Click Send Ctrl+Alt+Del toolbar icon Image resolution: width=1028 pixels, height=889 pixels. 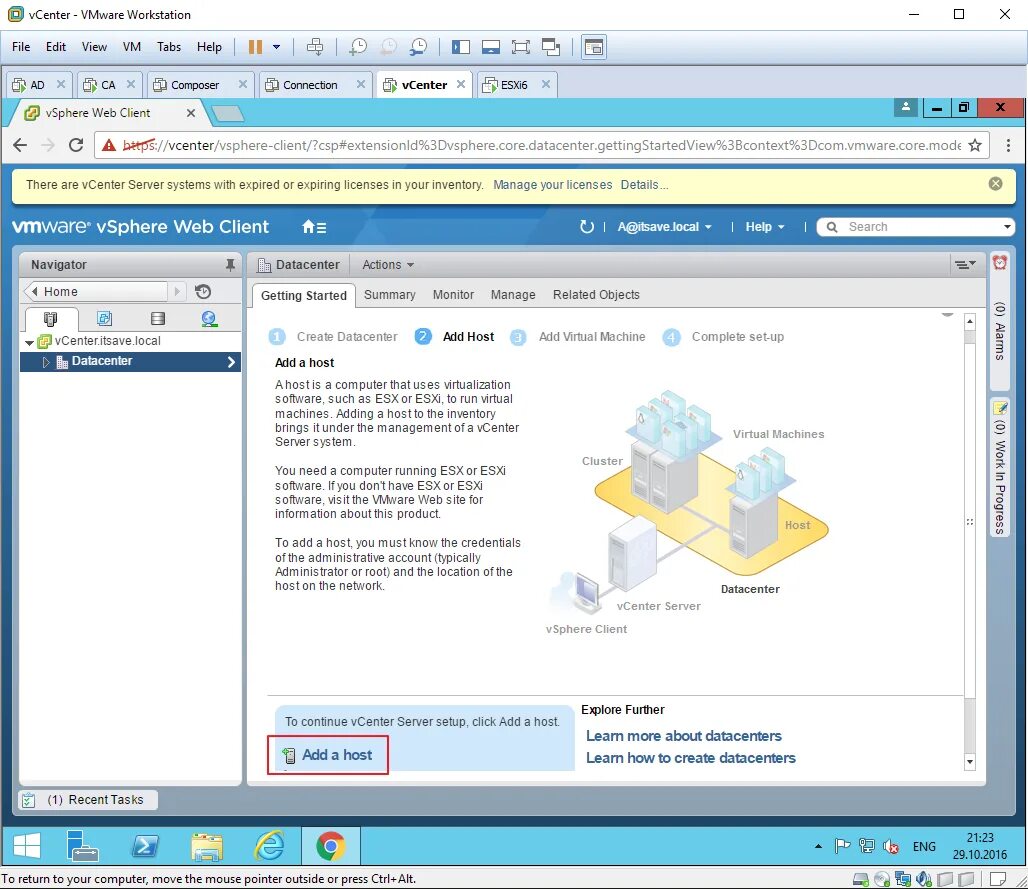click(x=315, y=47)
